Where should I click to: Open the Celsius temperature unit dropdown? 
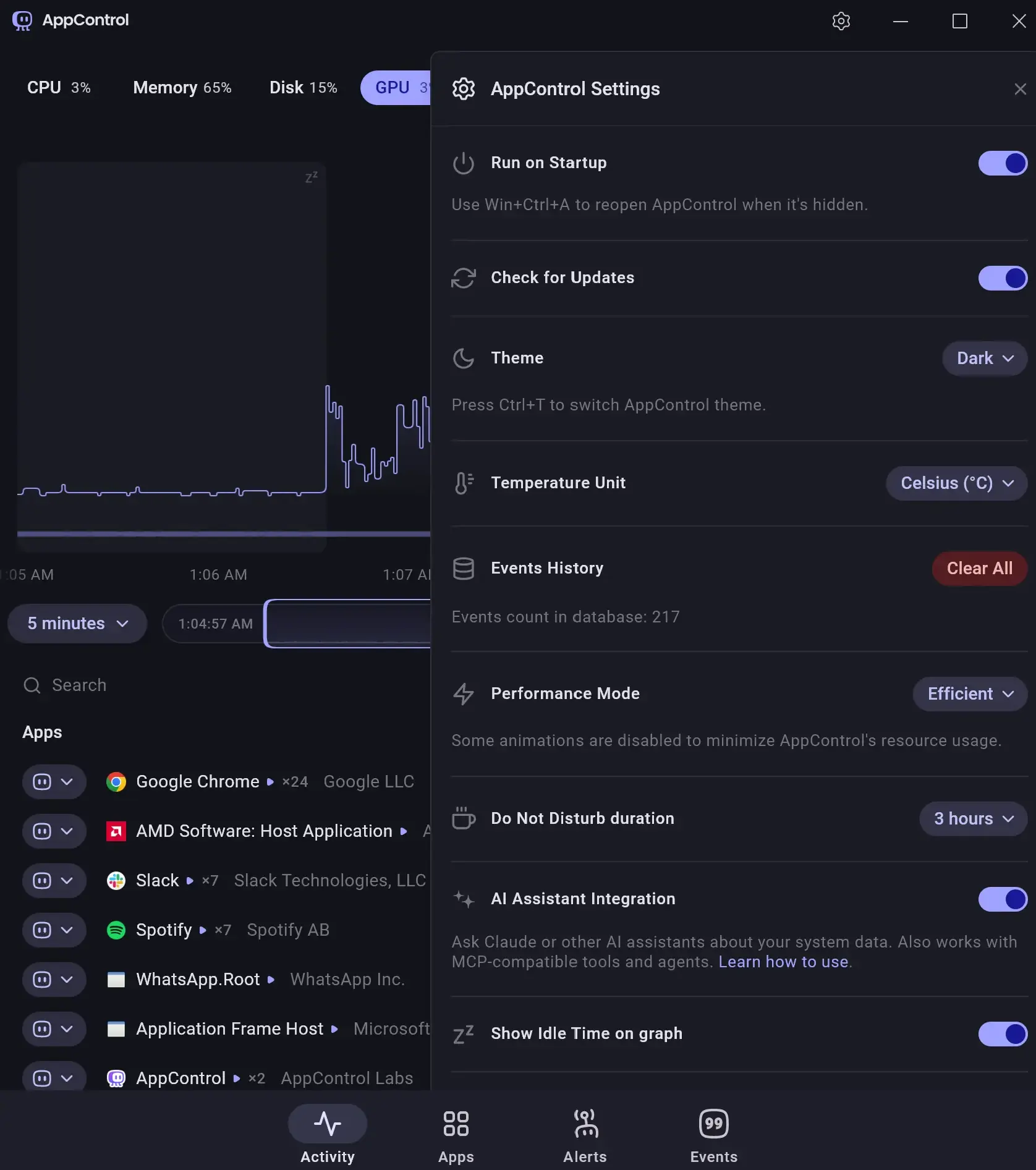pyautogui.click(x=956, y=483)
